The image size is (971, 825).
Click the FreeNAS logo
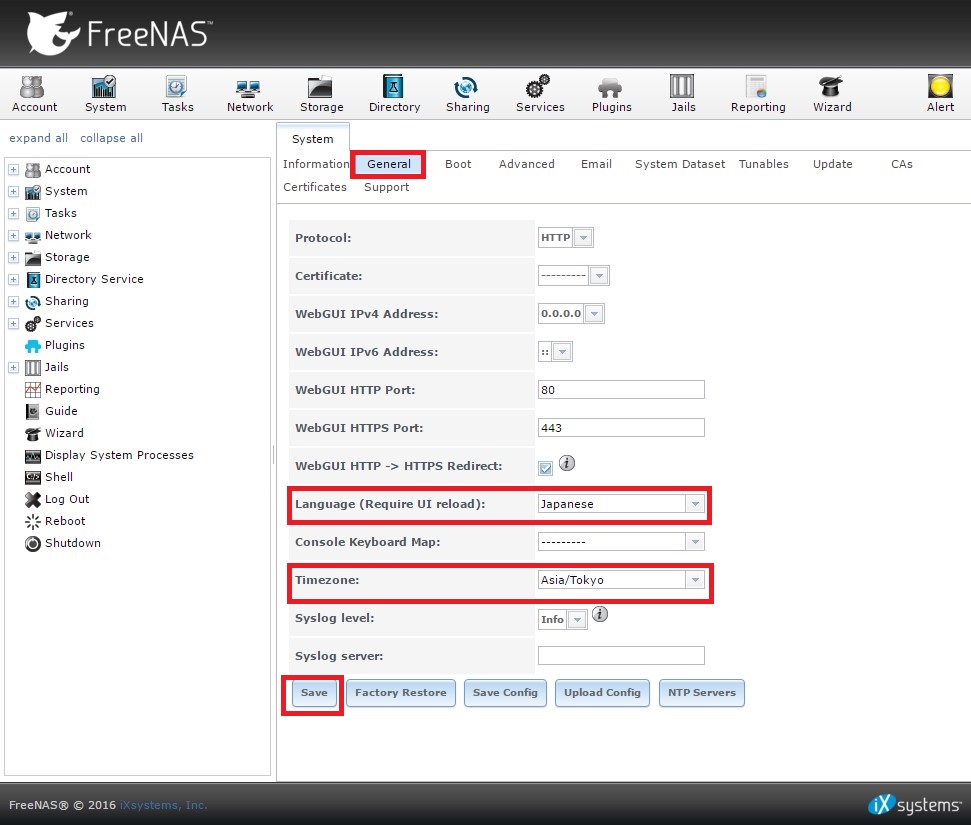119,33
